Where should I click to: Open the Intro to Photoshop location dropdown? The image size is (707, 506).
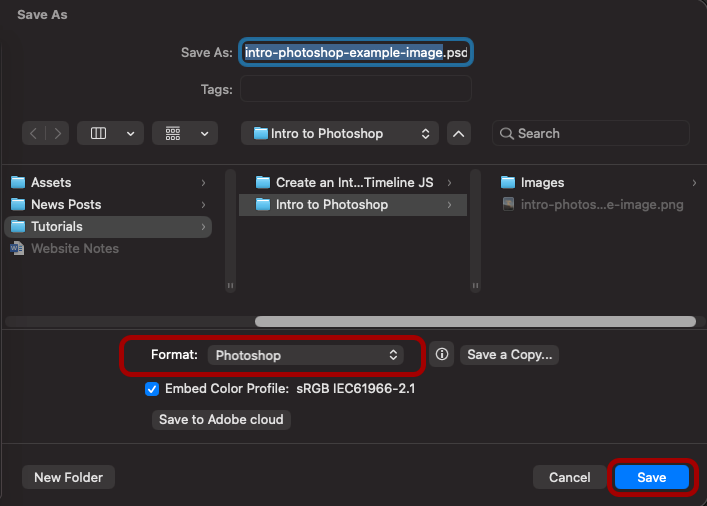tap(340, 133)
